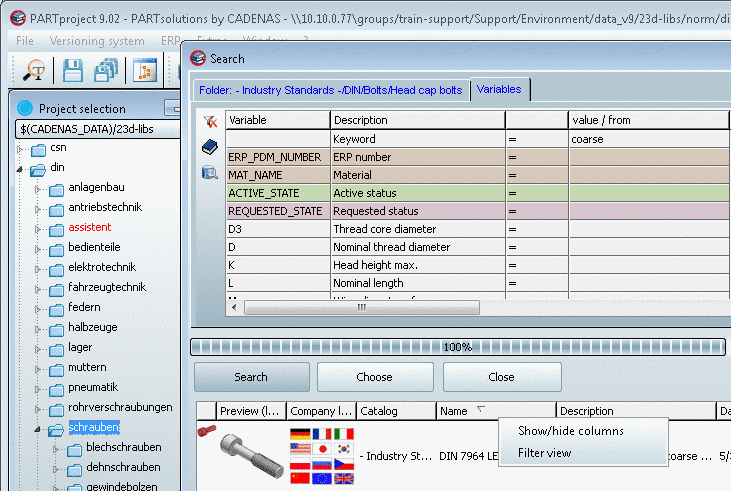This screenshot has width=731, height=491.
Task: Expand the anlagenbau folder node
Action: (38, 189)
